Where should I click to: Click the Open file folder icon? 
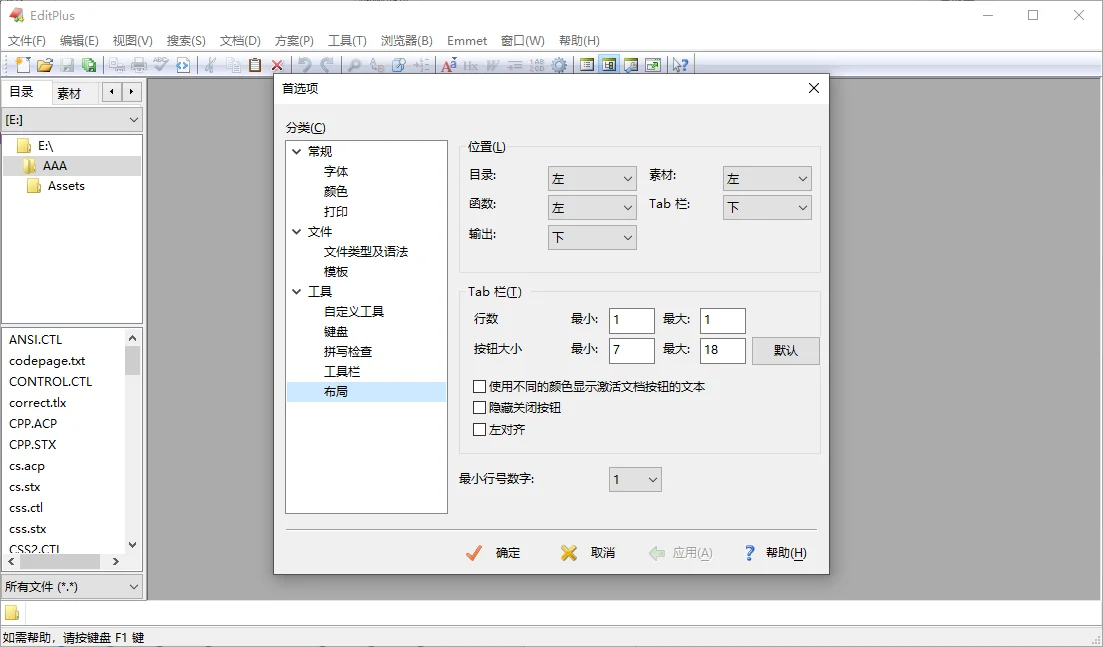pos(45,65)
